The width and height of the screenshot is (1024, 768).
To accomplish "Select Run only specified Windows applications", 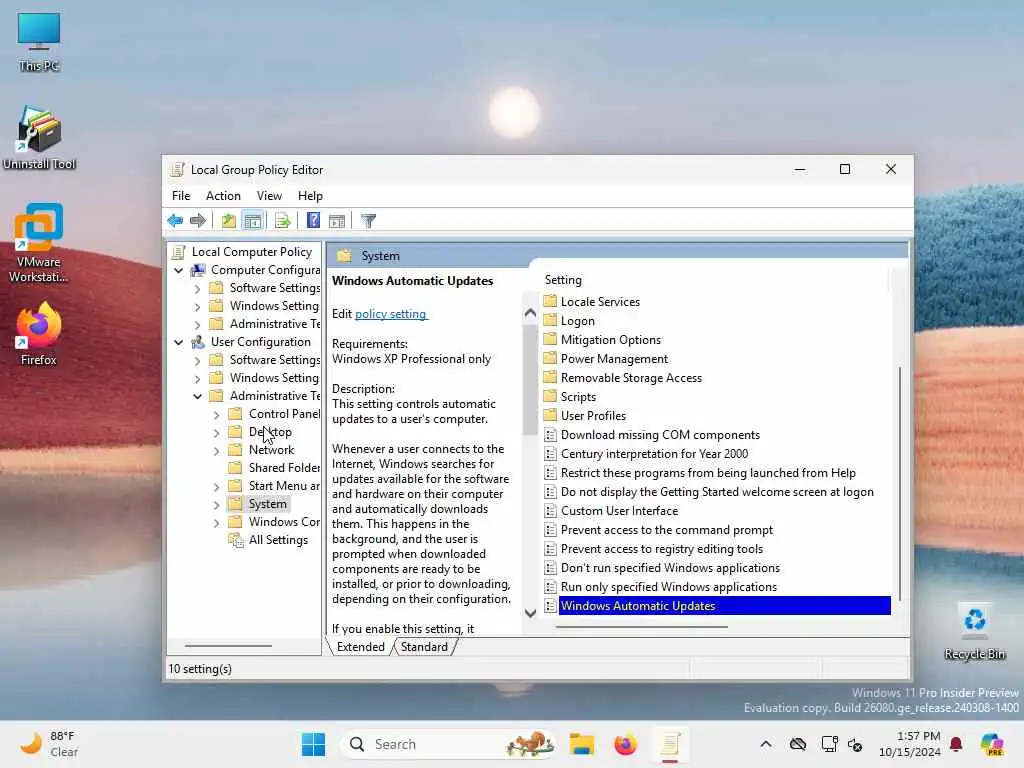I will click(x=669, y=586).
